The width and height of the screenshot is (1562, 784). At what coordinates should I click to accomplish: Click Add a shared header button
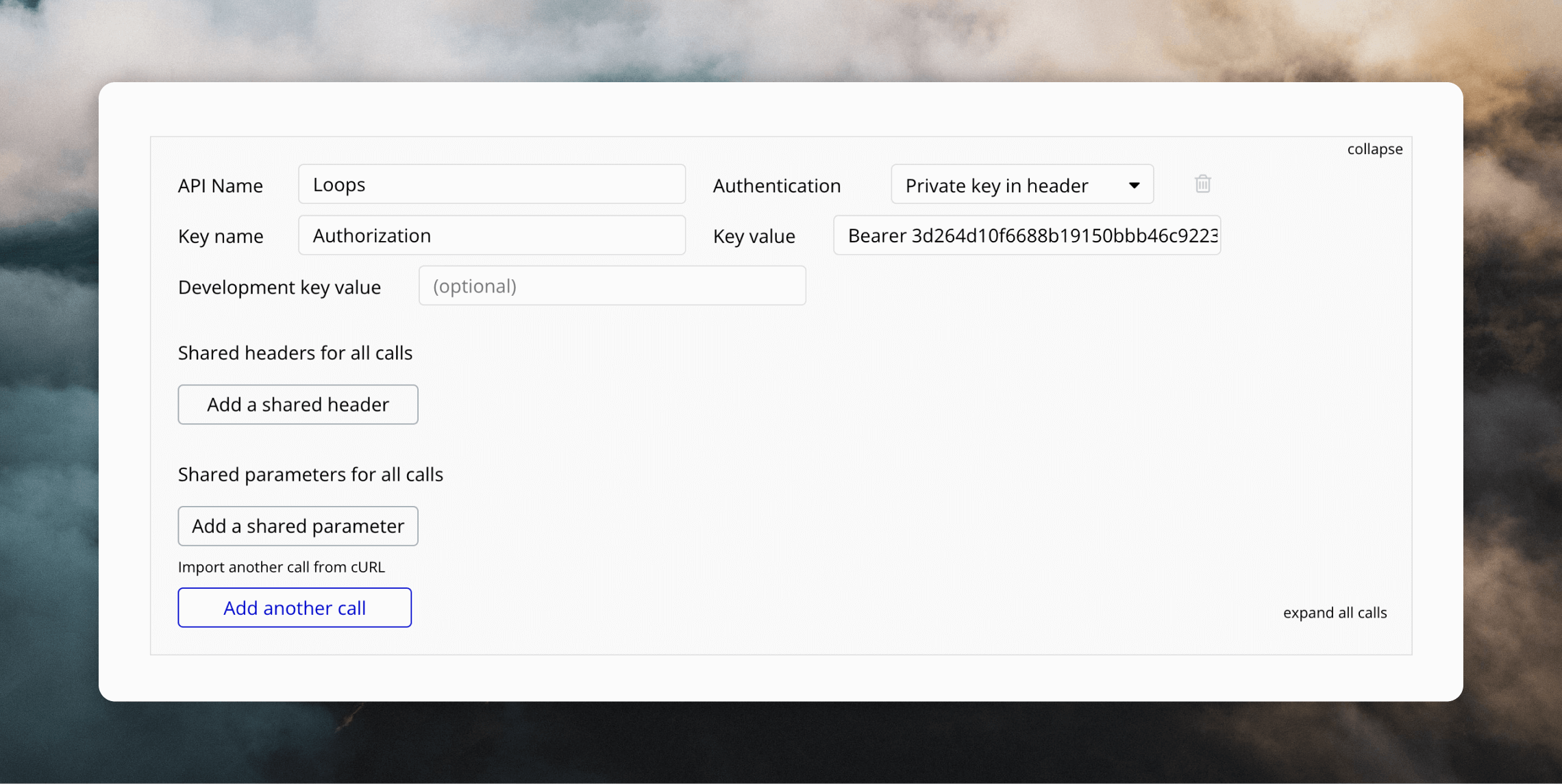tap(298, 405)
